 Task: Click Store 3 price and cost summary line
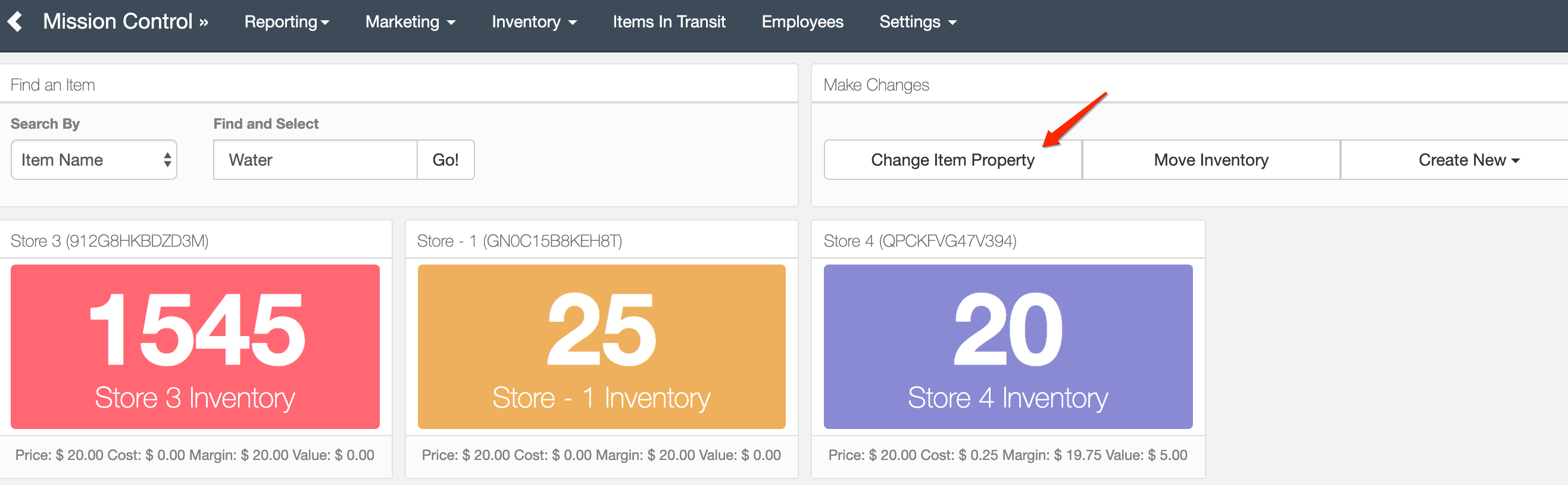click(x=195, y=455)
